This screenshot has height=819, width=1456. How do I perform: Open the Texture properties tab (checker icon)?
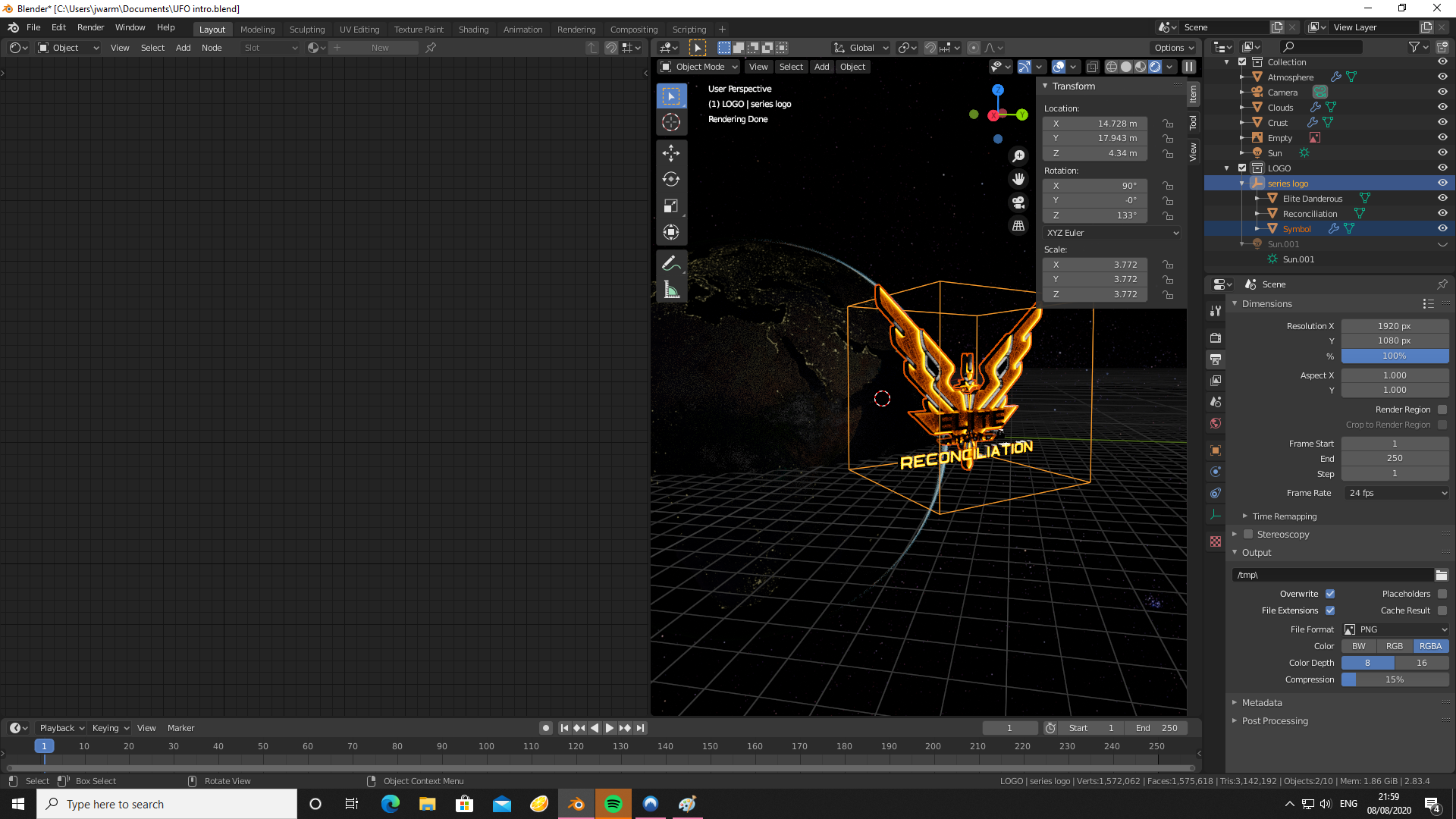pos(1216,541)
